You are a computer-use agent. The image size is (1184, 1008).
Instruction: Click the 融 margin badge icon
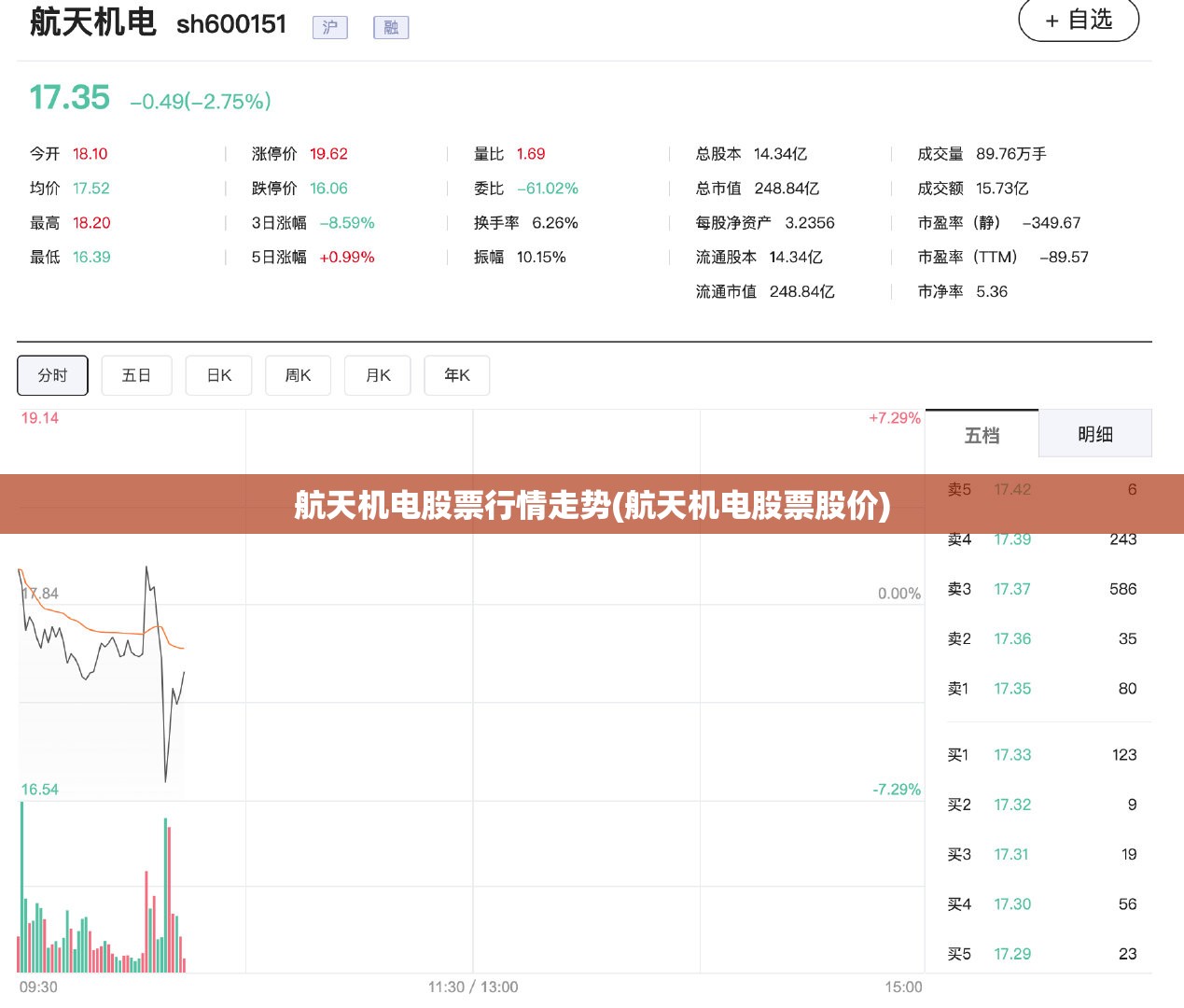point(391,28)
